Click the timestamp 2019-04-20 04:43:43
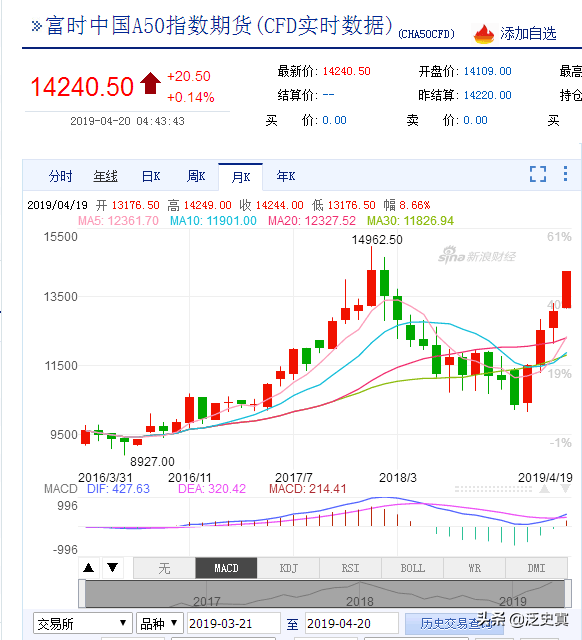The width and height of the screenshot is (582, 640). tap(127, 121)
